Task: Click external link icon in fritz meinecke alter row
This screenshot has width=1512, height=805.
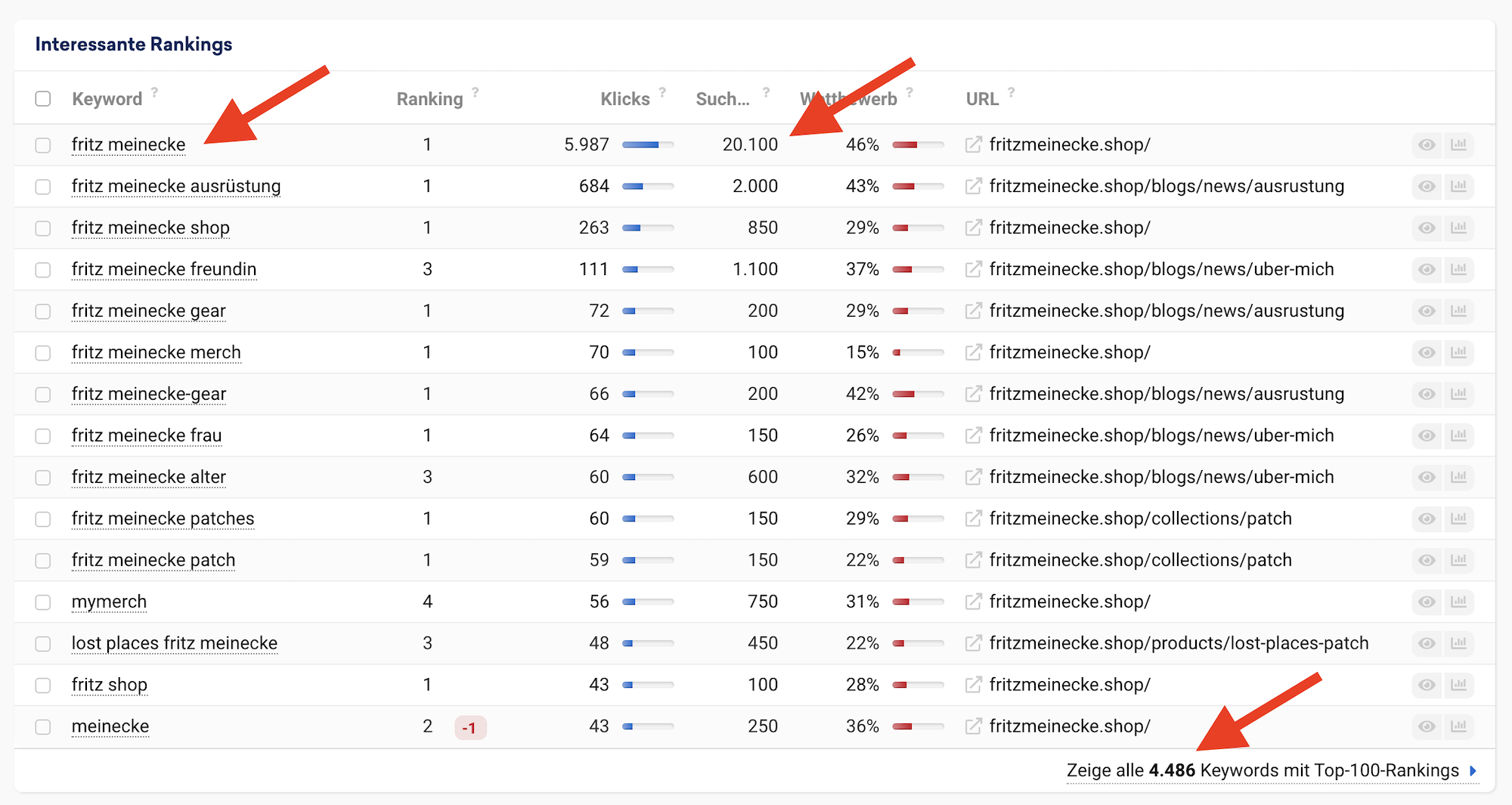Action: pos(974,477)
